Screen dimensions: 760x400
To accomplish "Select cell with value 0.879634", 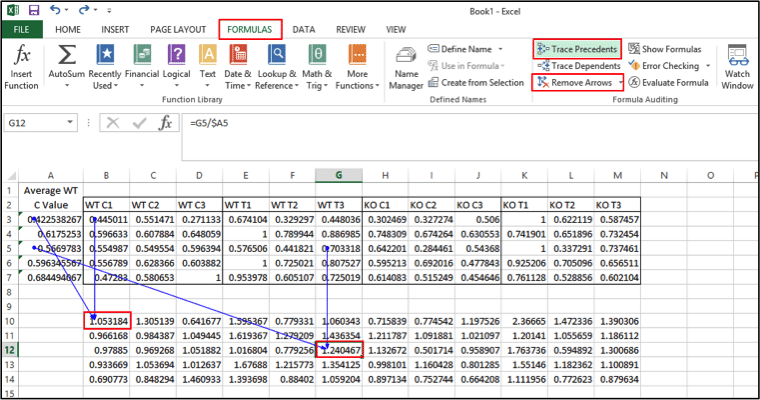I will [618, 379].
